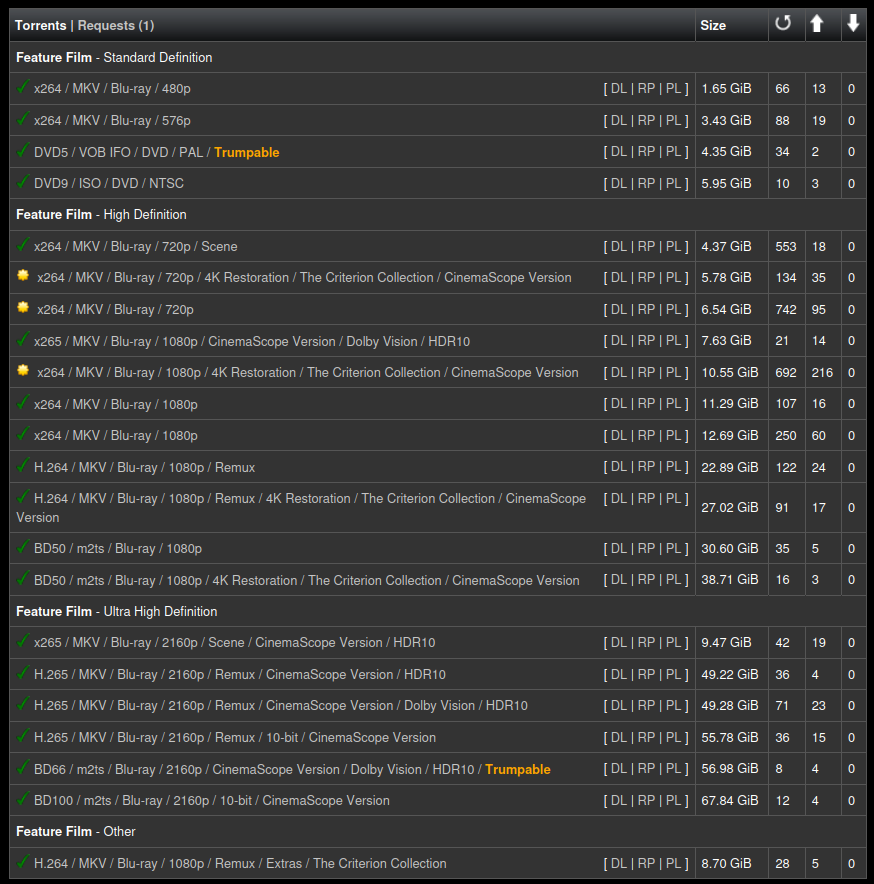
Task: Click RP for the 720p Scene torrent
Action: [x=646, y=246]
